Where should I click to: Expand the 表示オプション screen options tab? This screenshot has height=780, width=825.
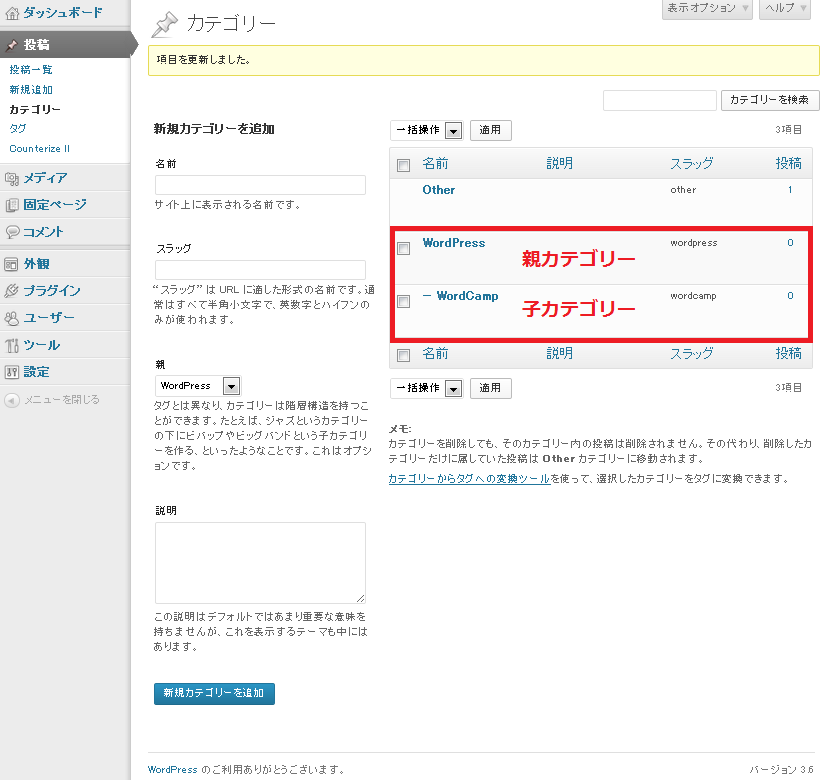pyautogui.click(x=707, y=8)
